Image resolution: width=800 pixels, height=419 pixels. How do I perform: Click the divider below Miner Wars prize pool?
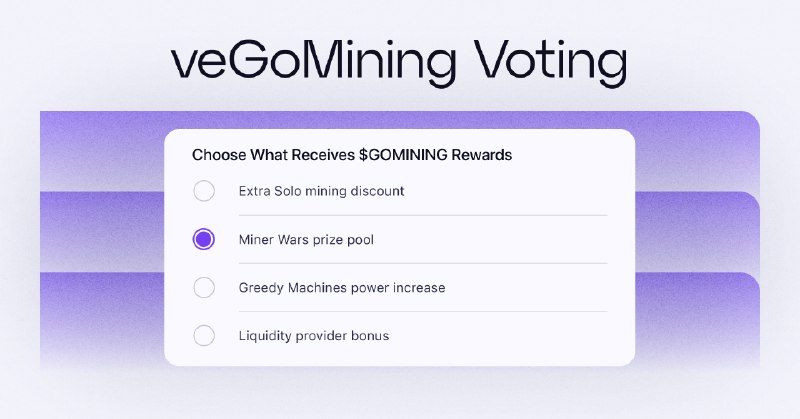423,263
